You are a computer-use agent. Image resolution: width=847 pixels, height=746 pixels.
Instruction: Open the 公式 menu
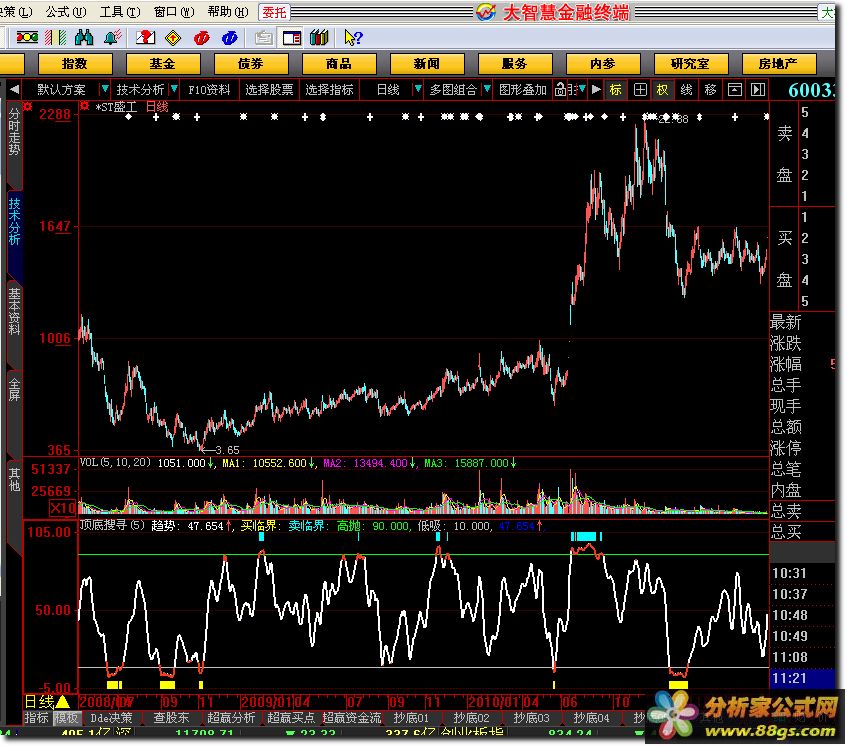[65, 11]
